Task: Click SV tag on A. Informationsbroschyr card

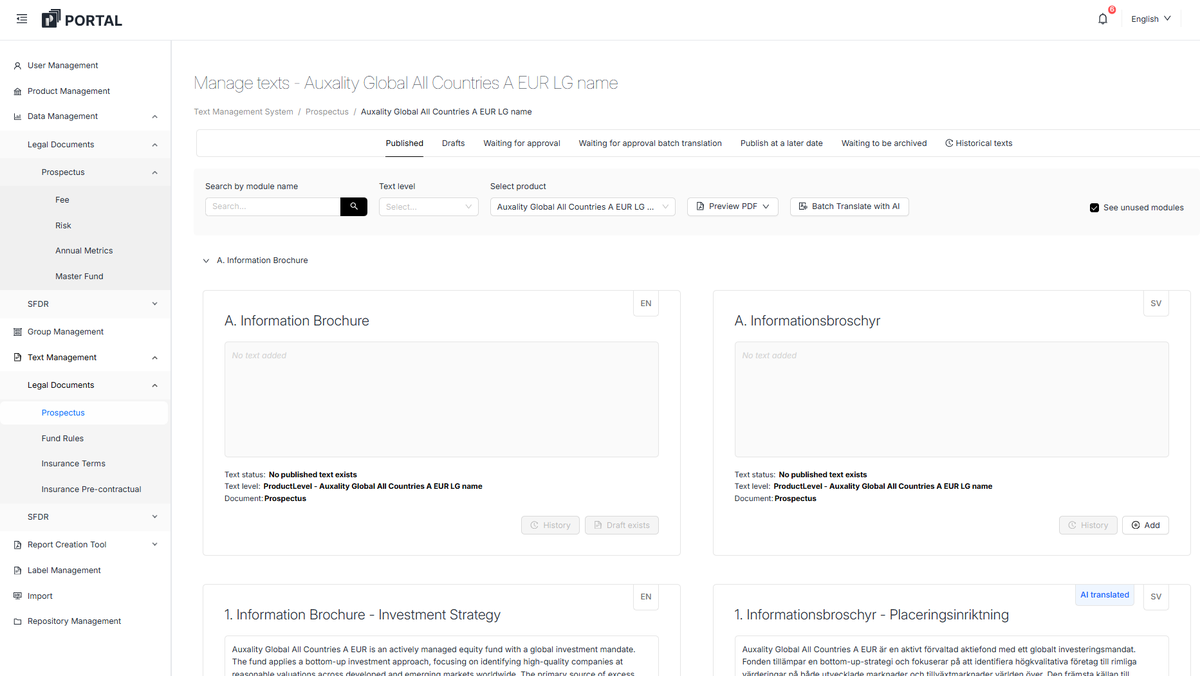Action: (x=1156, y=303)
